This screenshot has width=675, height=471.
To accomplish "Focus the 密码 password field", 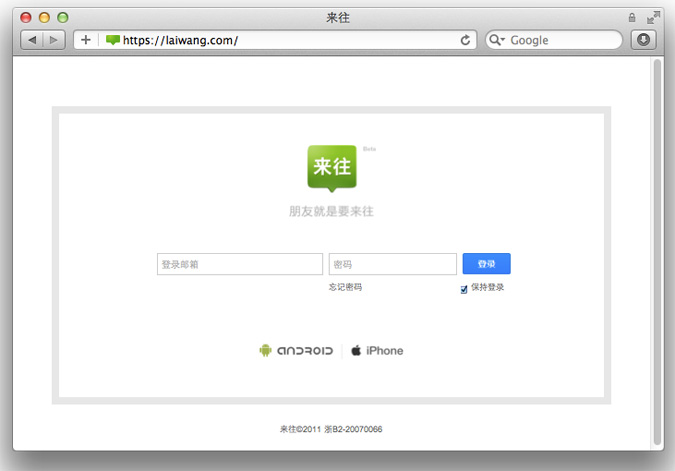I will 393,264.
